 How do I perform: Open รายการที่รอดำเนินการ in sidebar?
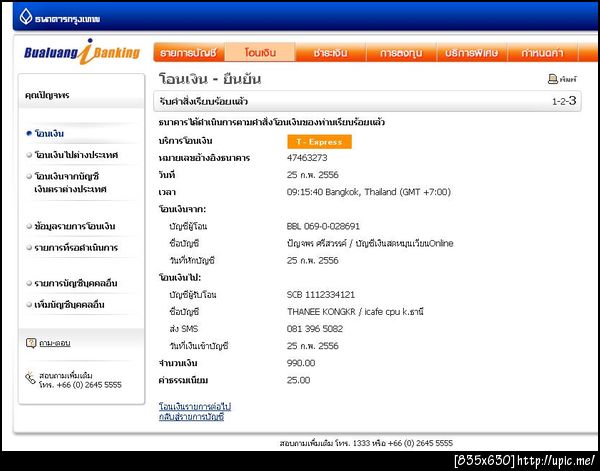76,248
